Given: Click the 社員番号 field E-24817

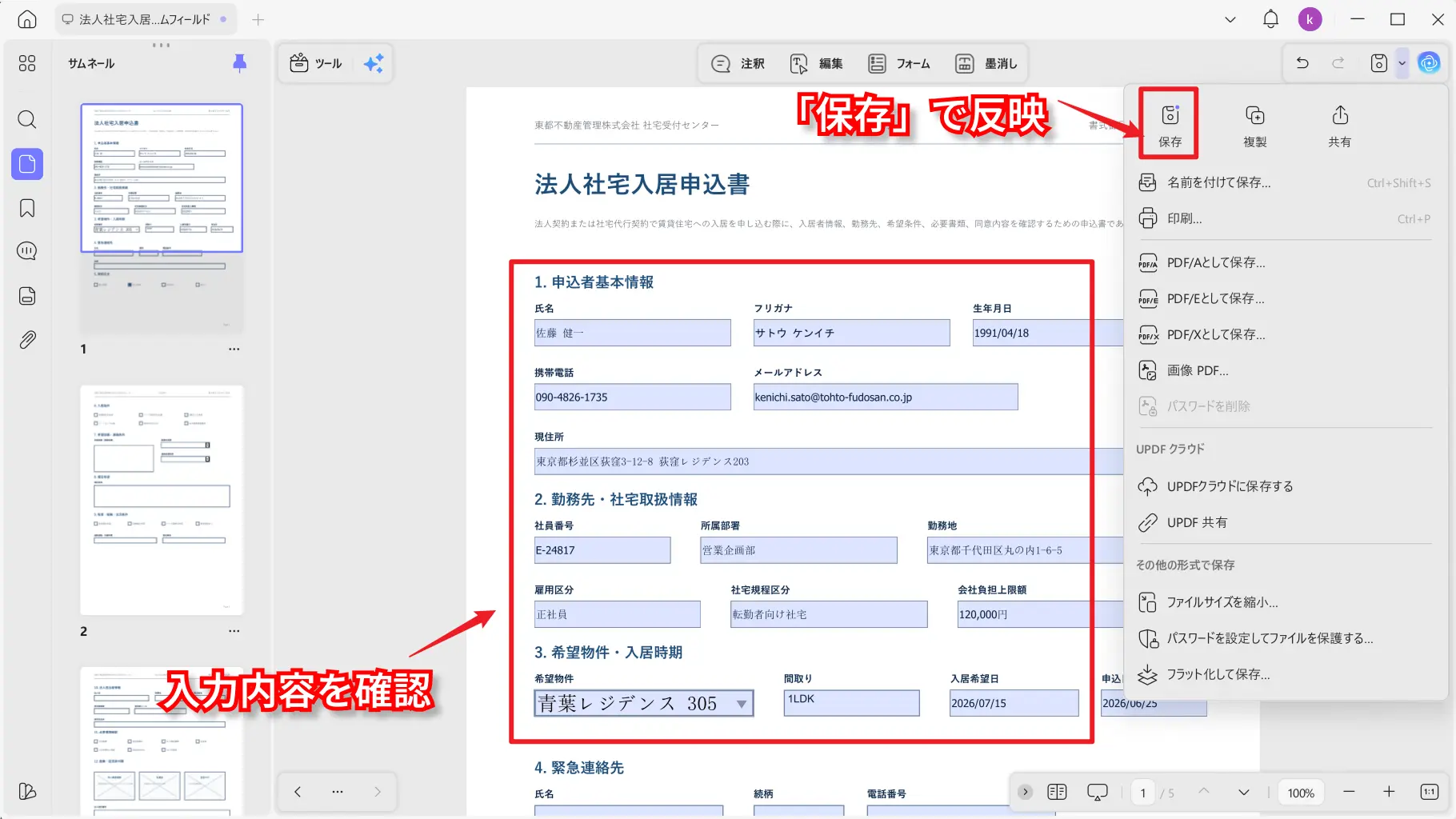Looking at the screenshot, I should tap(602, 550).
